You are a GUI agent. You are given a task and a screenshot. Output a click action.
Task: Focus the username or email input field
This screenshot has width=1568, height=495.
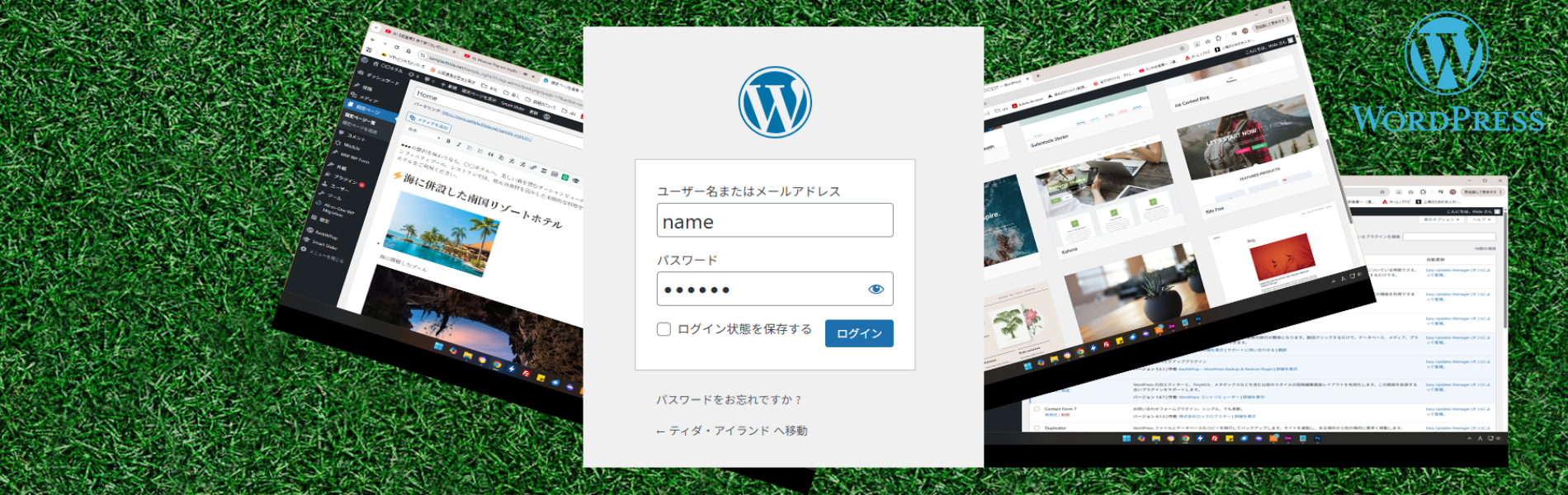pos(775,220)
